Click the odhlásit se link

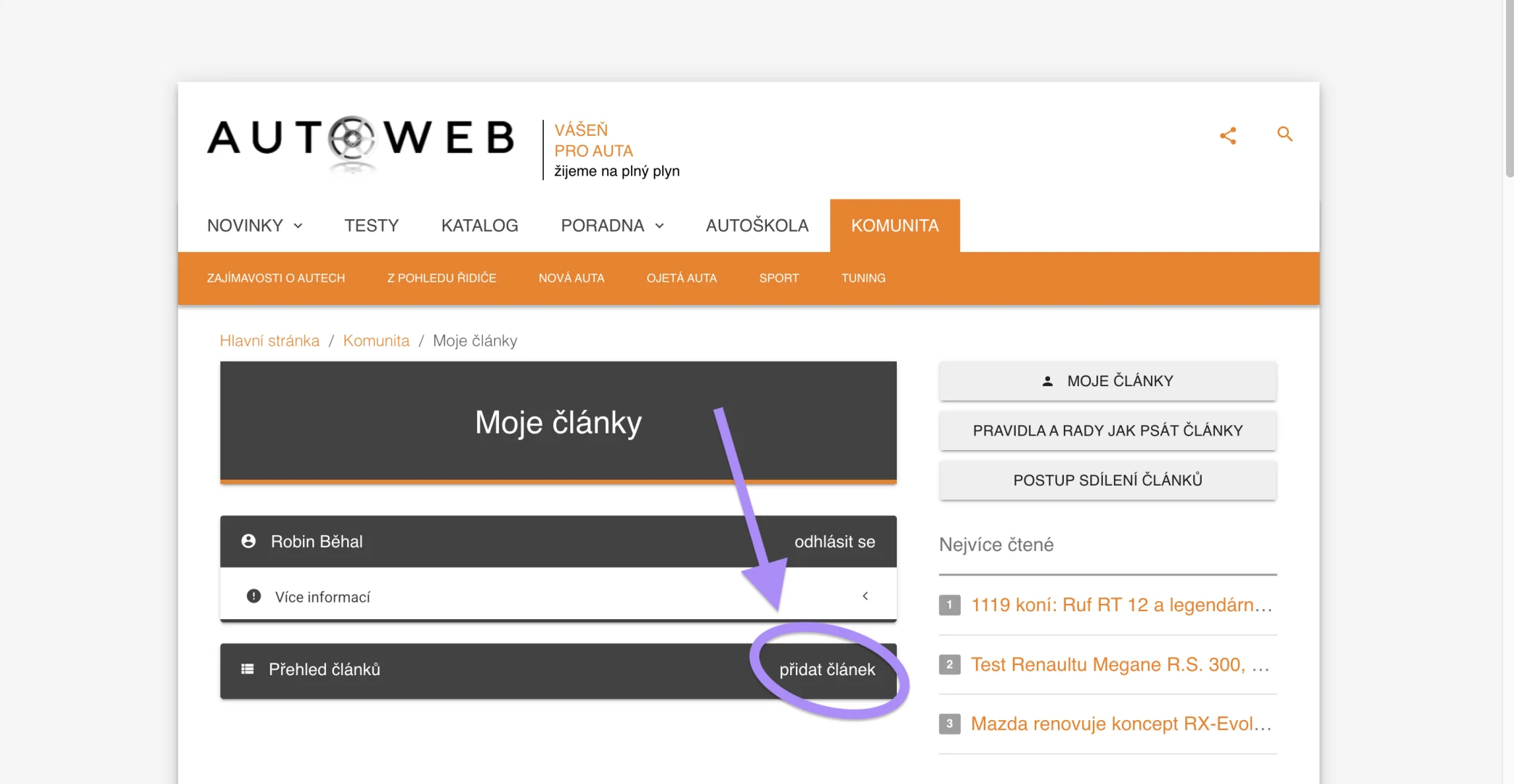tap(834, 542)
